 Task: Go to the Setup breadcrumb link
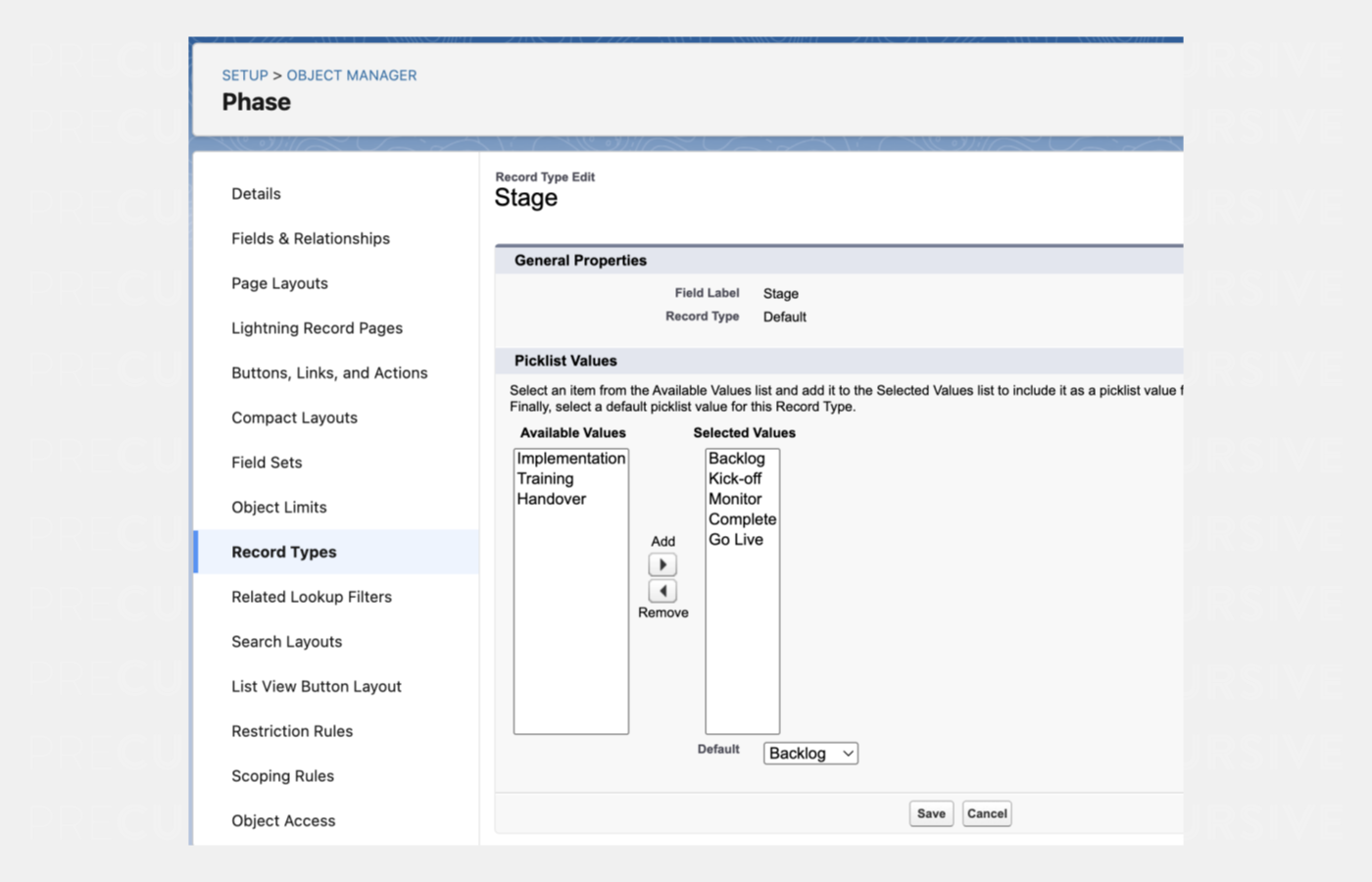[x=244, y=75]
